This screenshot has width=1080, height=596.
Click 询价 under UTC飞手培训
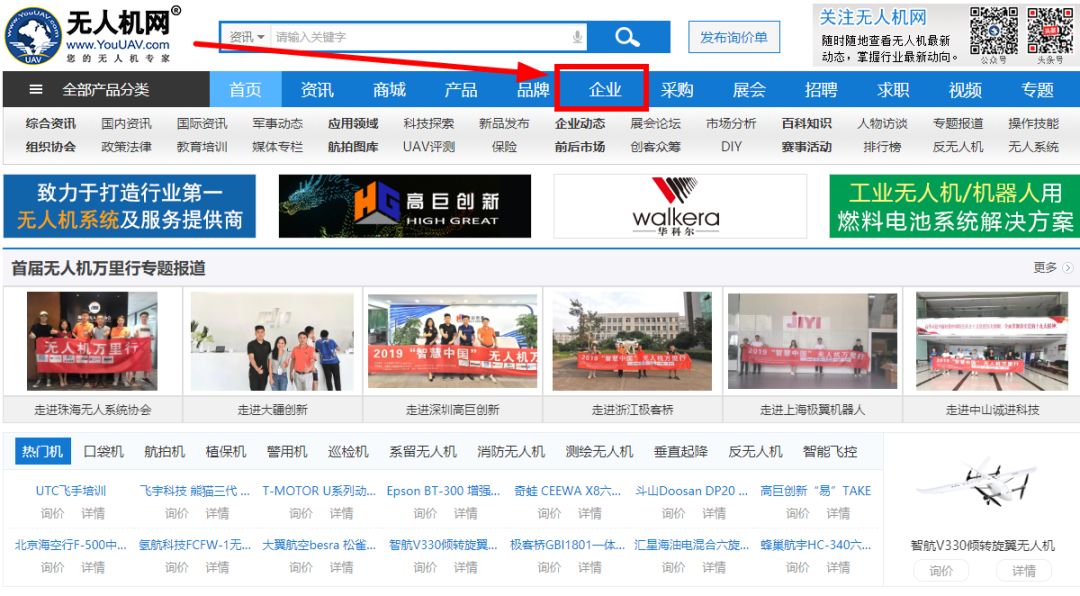[x=52, y=513]
